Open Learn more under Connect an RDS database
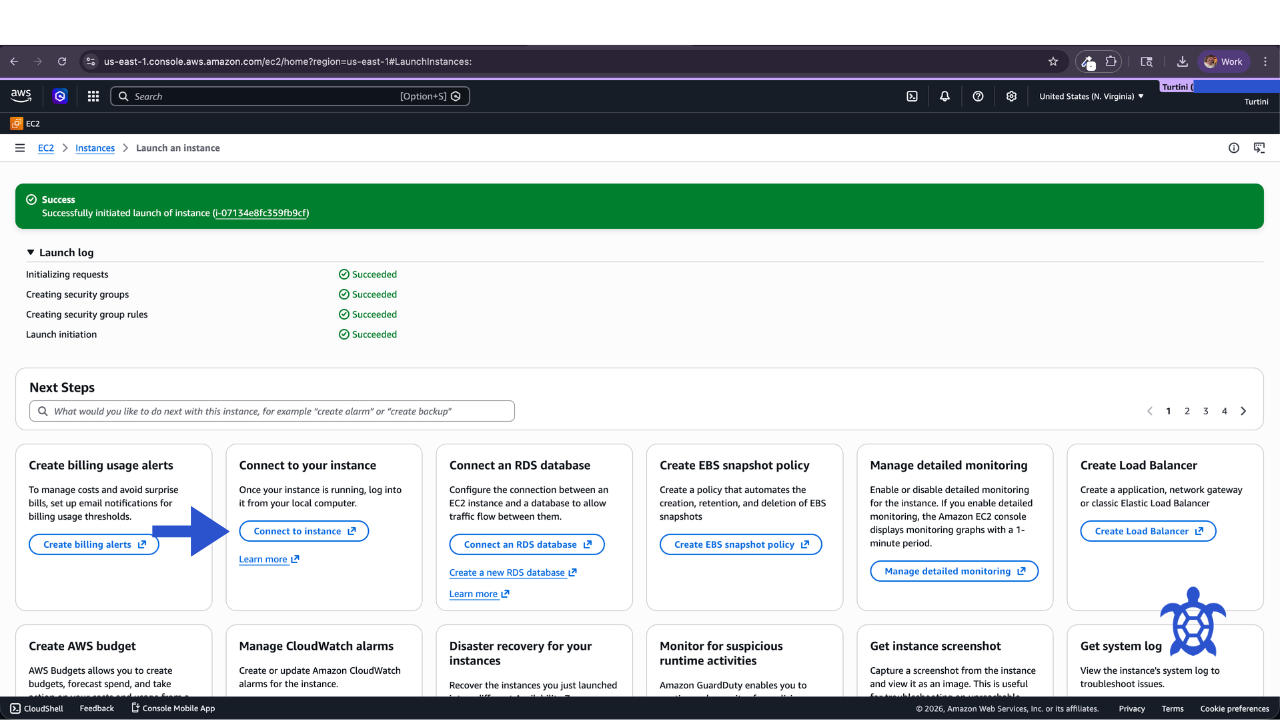Screen dimensions: 1280x720 coord(479,594)
